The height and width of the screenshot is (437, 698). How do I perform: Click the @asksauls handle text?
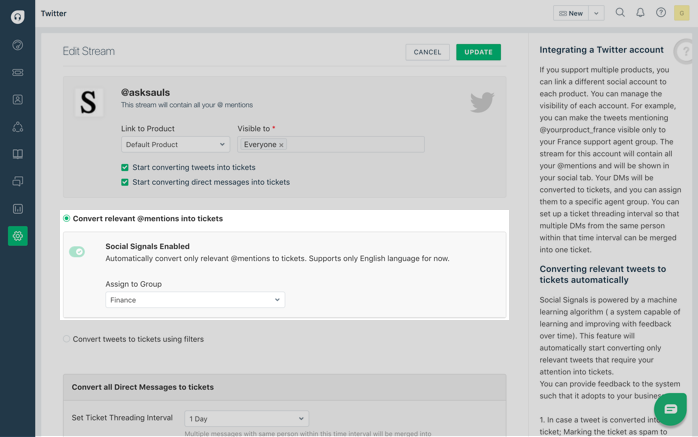point(146,93)
